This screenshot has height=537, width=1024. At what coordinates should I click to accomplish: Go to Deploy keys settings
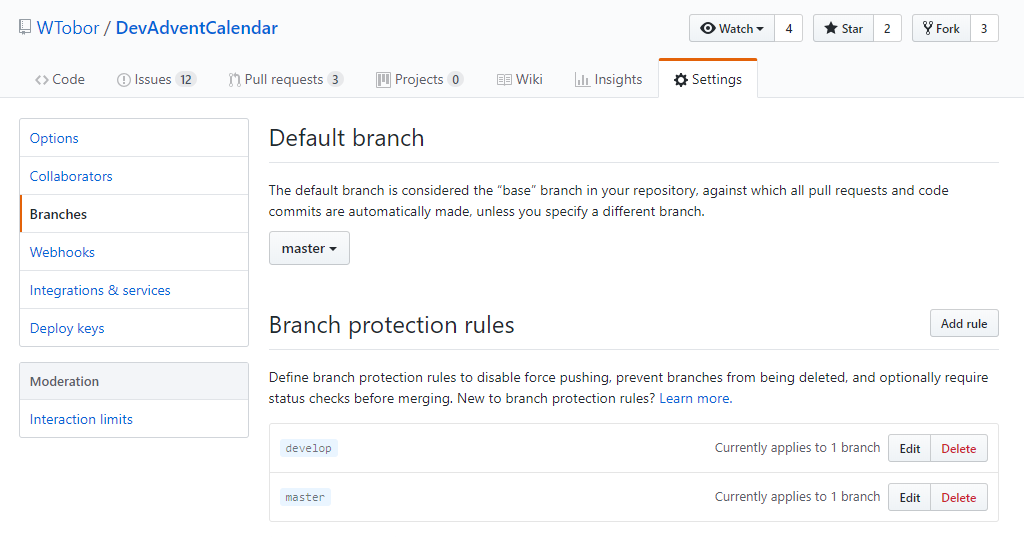click(x=67, y=328)
